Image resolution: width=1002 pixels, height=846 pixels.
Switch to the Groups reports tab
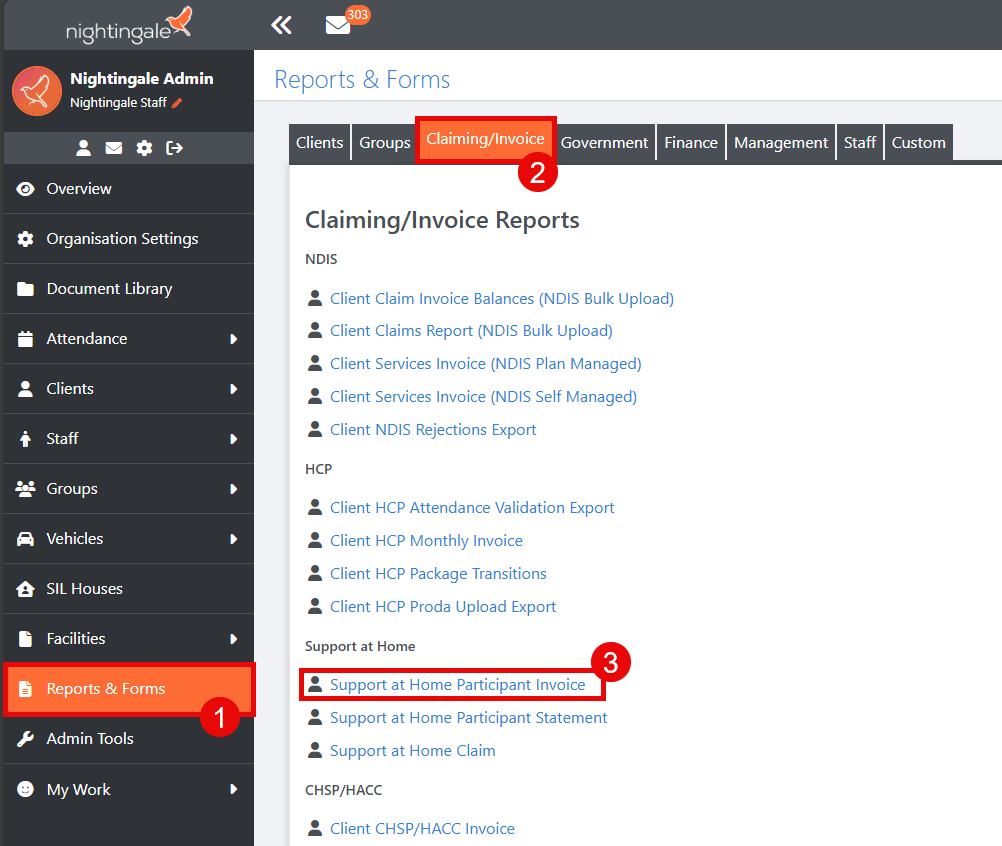(x=385, y=142)
